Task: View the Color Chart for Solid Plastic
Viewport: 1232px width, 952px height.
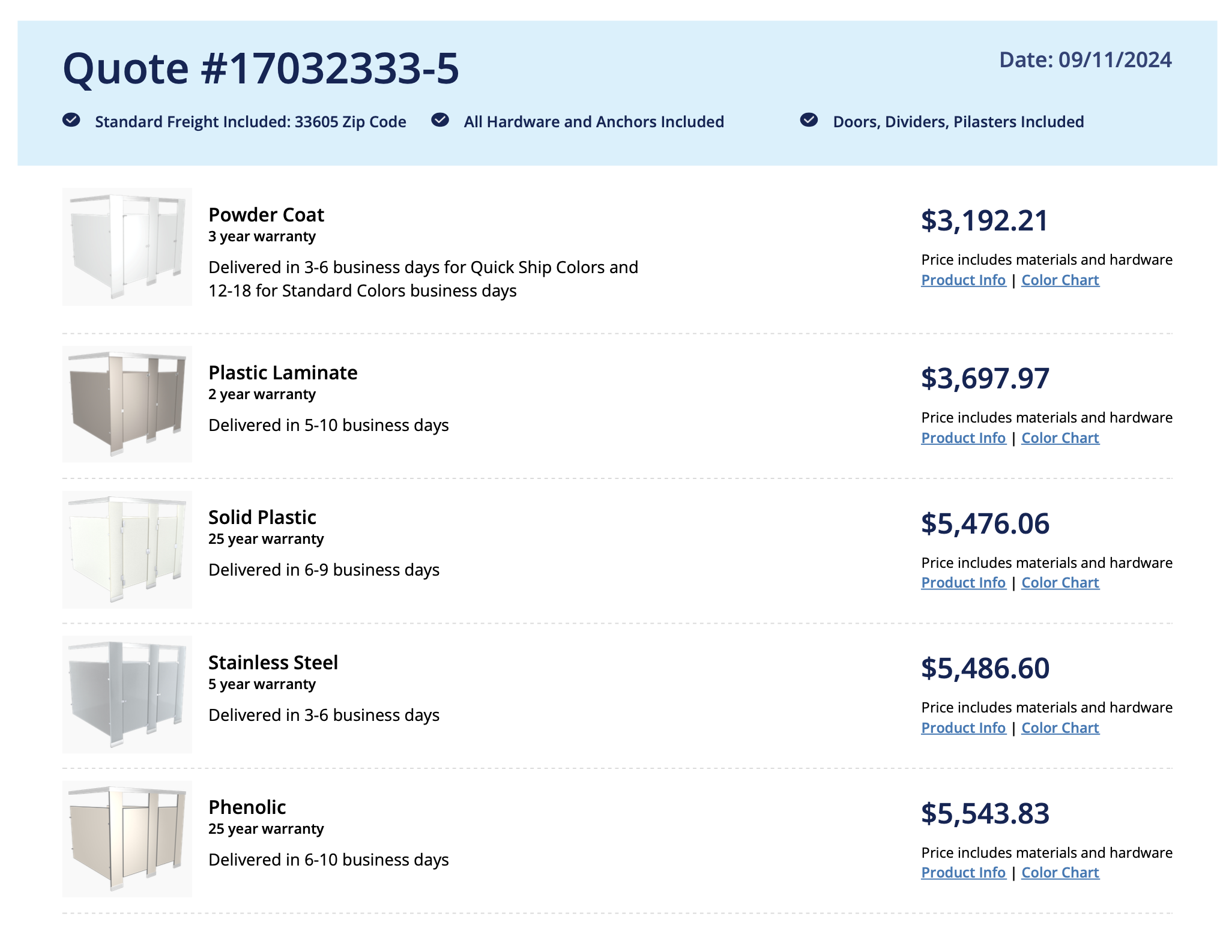Action: click(1060, 583)
